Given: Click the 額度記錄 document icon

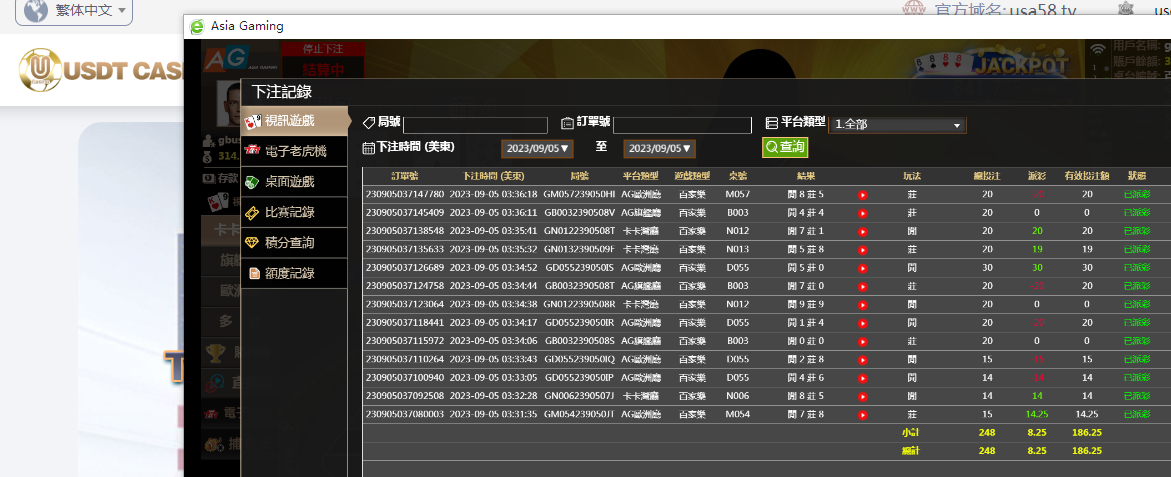Looking at the screenshot, I should click(253, 273).
